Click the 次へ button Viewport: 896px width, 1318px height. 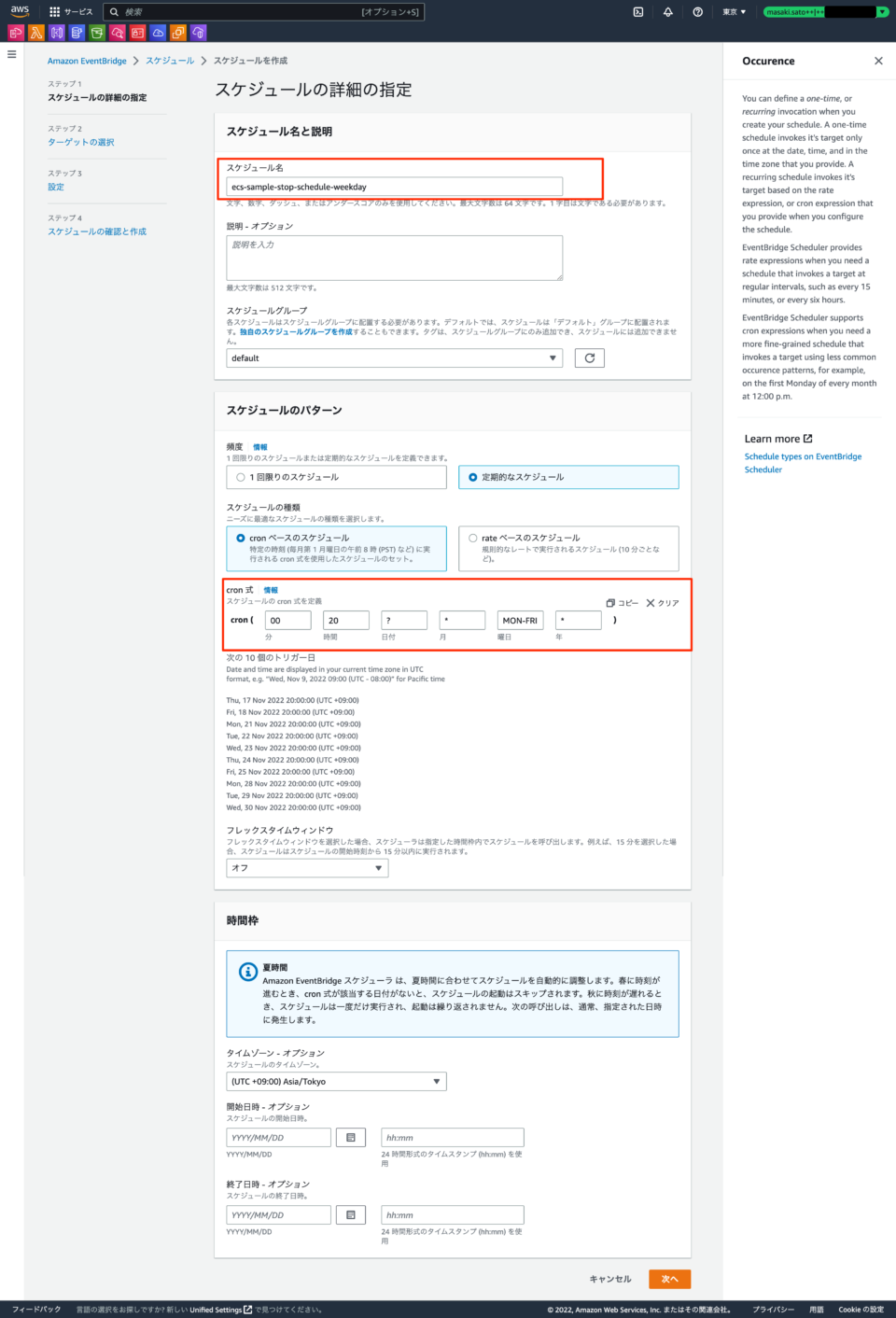(669, 1278)
